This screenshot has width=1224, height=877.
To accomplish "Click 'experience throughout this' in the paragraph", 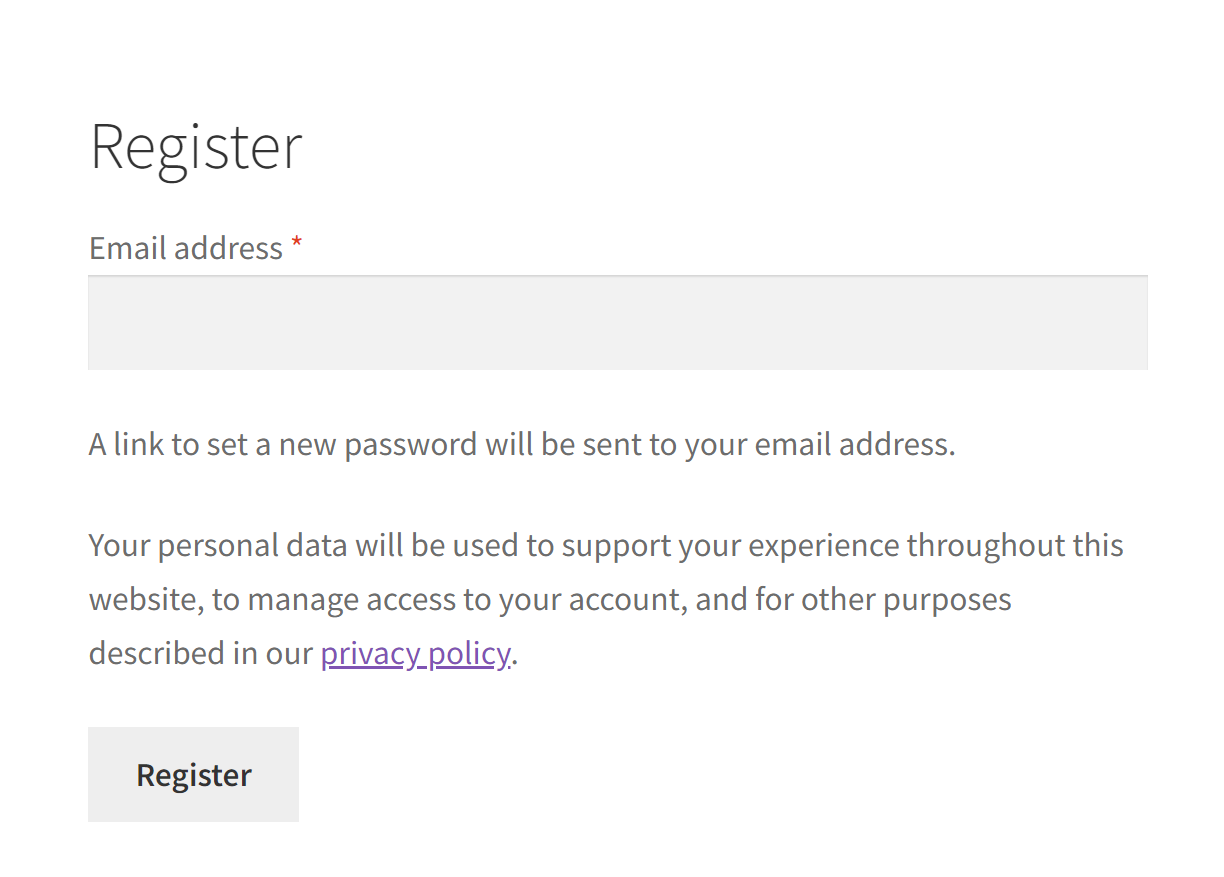I will click(x=936, y=546).
